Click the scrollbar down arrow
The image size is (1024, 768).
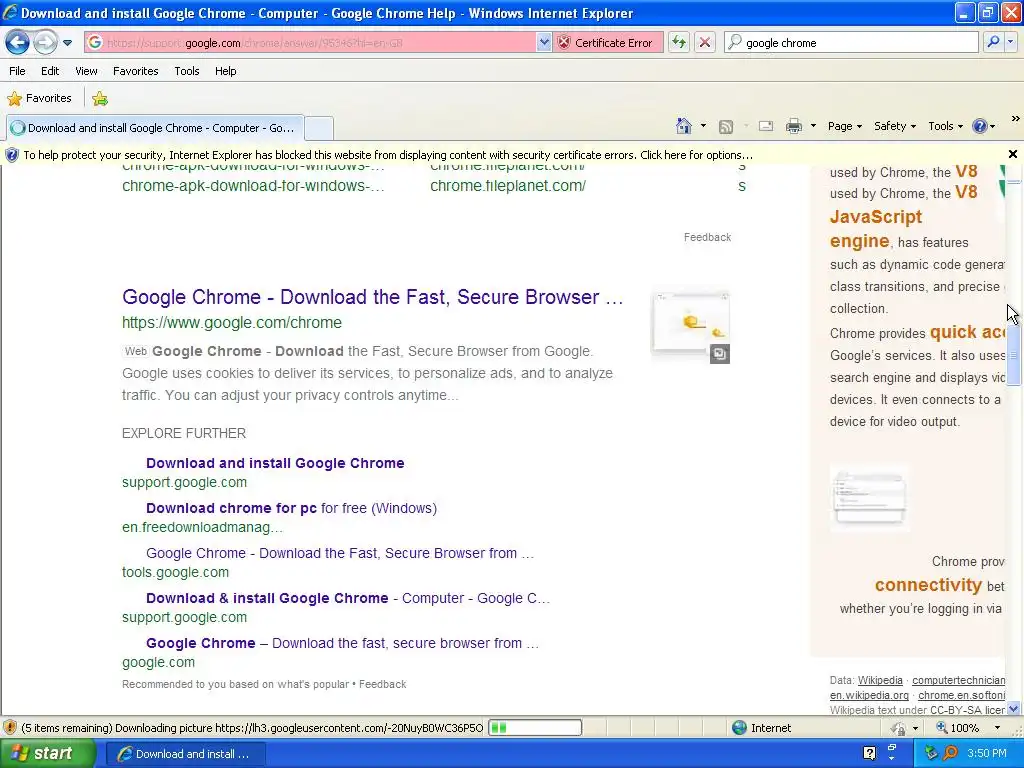click(1014, 709)
